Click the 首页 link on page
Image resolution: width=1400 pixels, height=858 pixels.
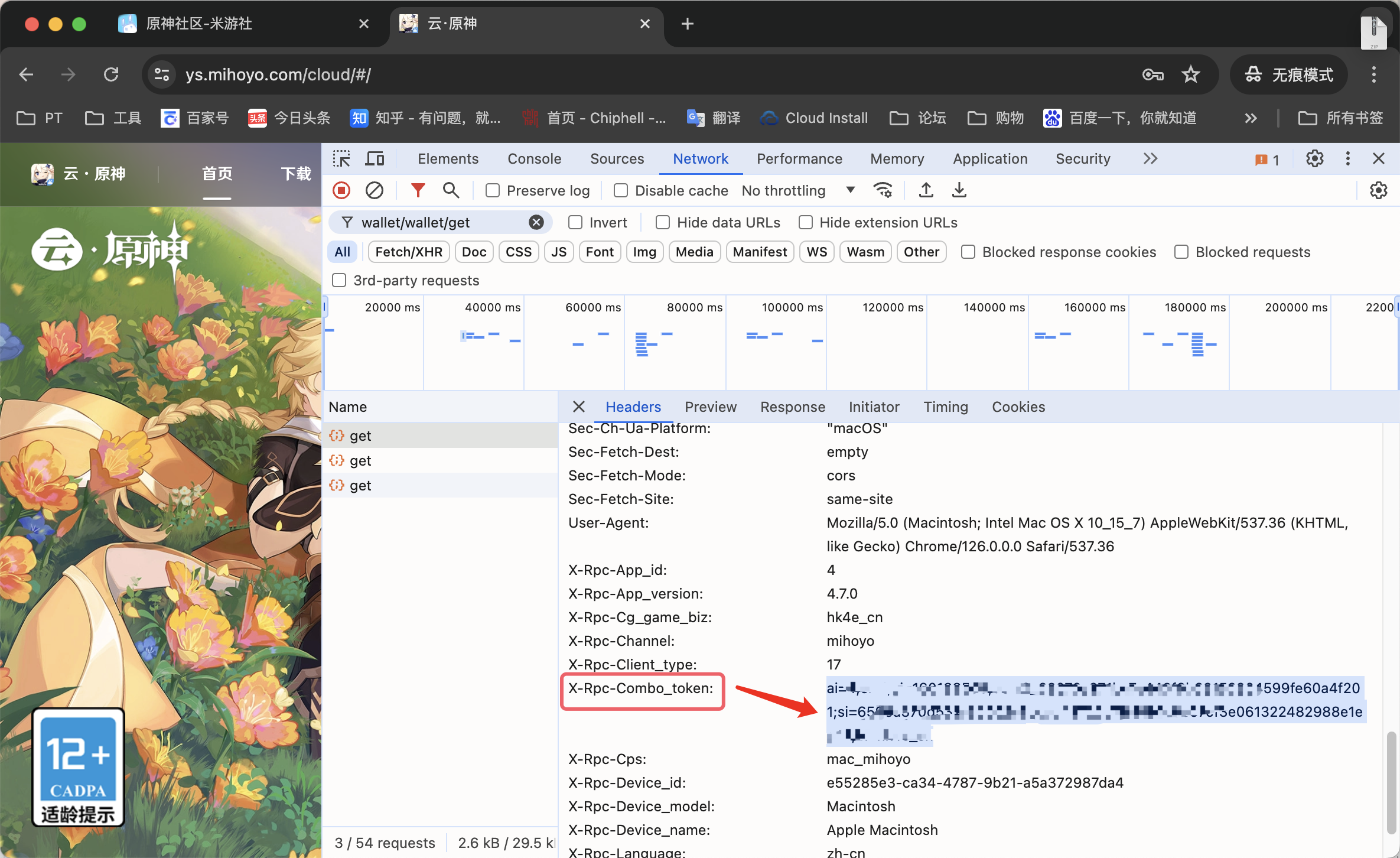pyautogui.click(x=217, y=174)
